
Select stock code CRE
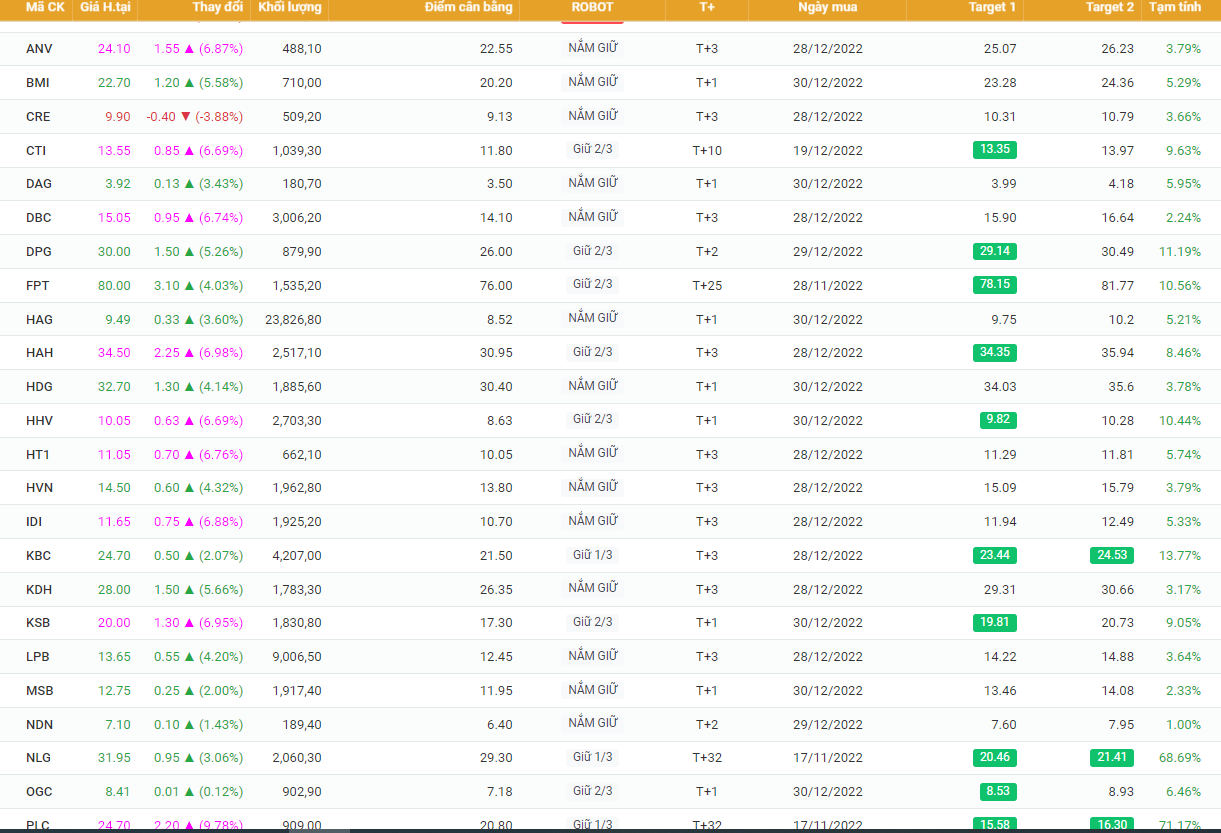click(38, 117)
